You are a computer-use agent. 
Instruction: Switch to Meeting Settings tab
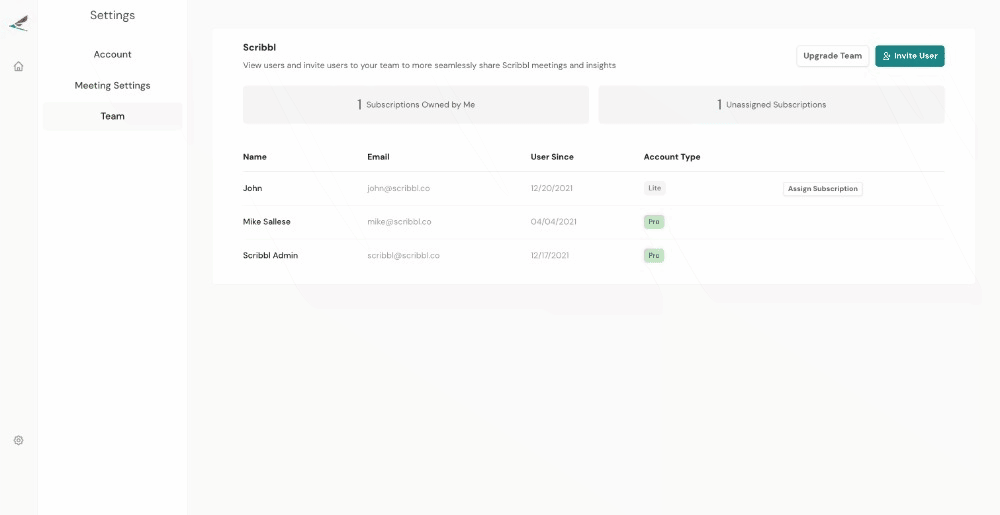click(112, 85)
